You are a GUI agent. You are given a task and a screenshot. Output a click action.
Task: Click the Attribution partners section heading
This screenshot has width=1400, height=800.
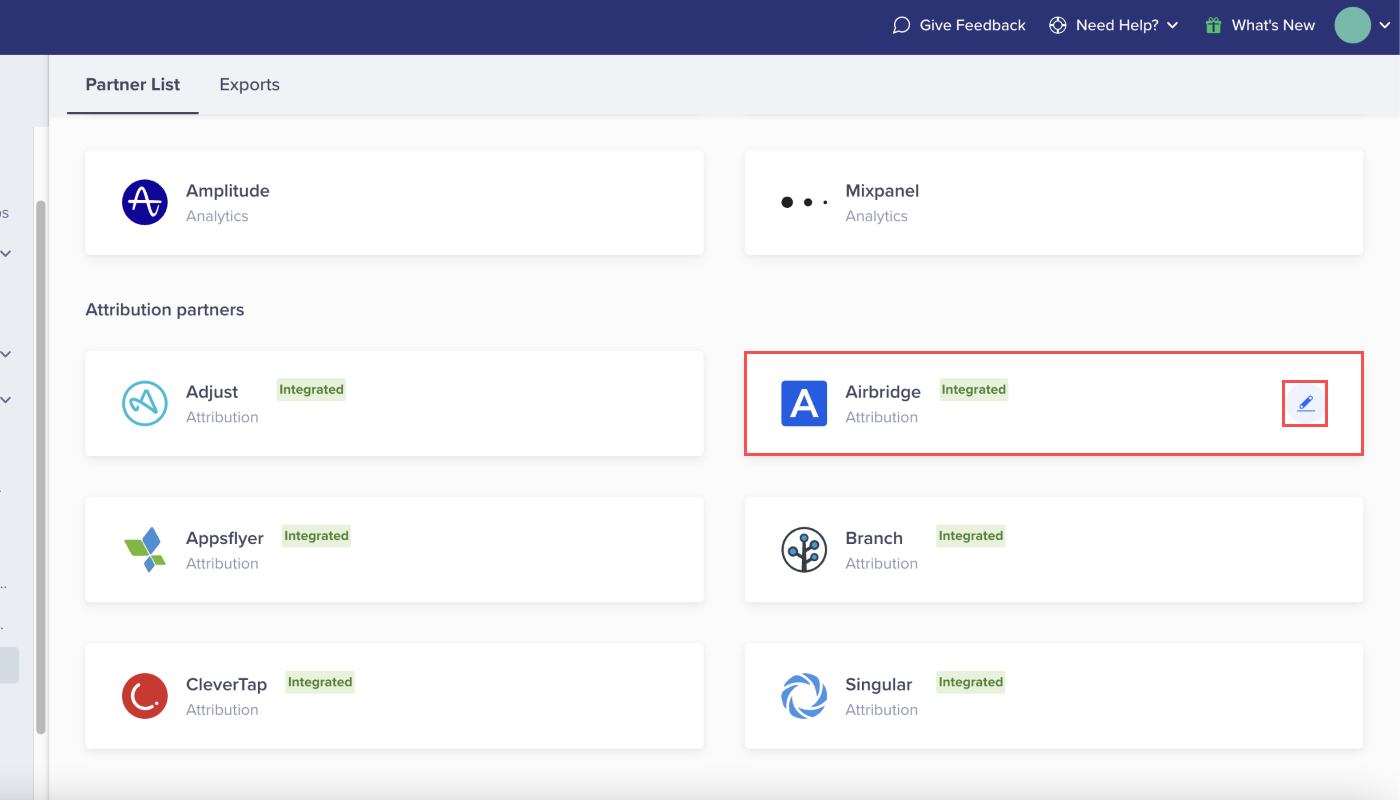[x=165, y=310]
